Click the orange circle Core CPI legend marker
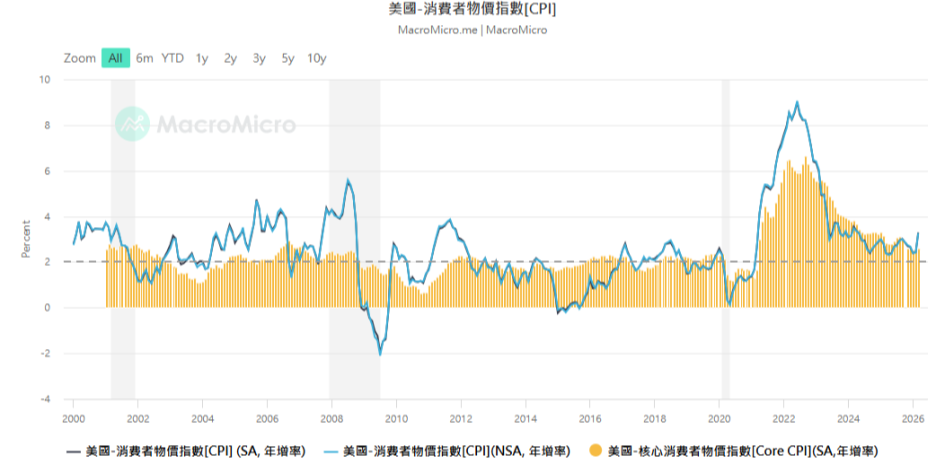 597,450
